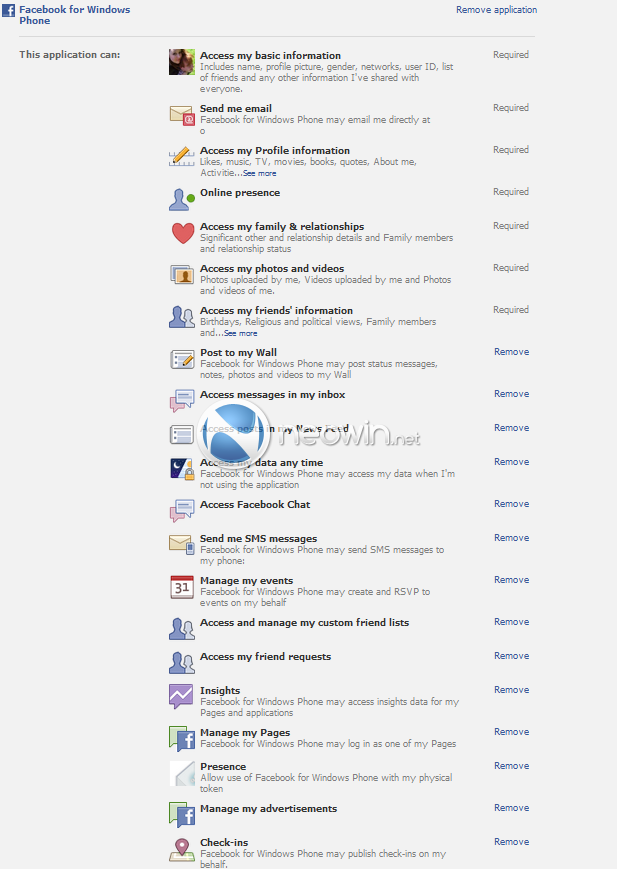Click the custom friend lists people icon

(182, 629)
